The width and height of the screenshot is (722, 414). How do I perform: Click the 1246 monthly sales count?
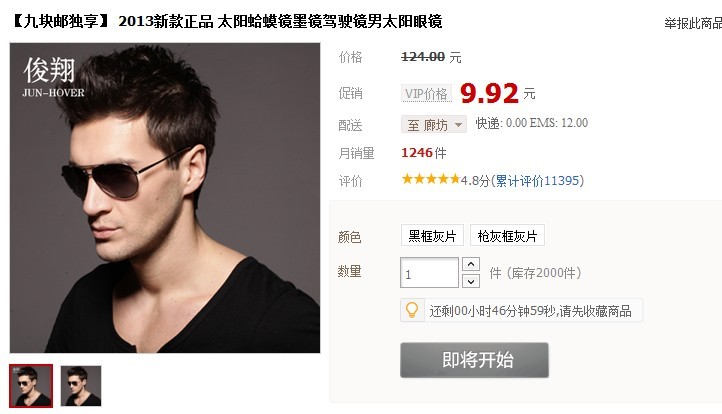[417, 153]
